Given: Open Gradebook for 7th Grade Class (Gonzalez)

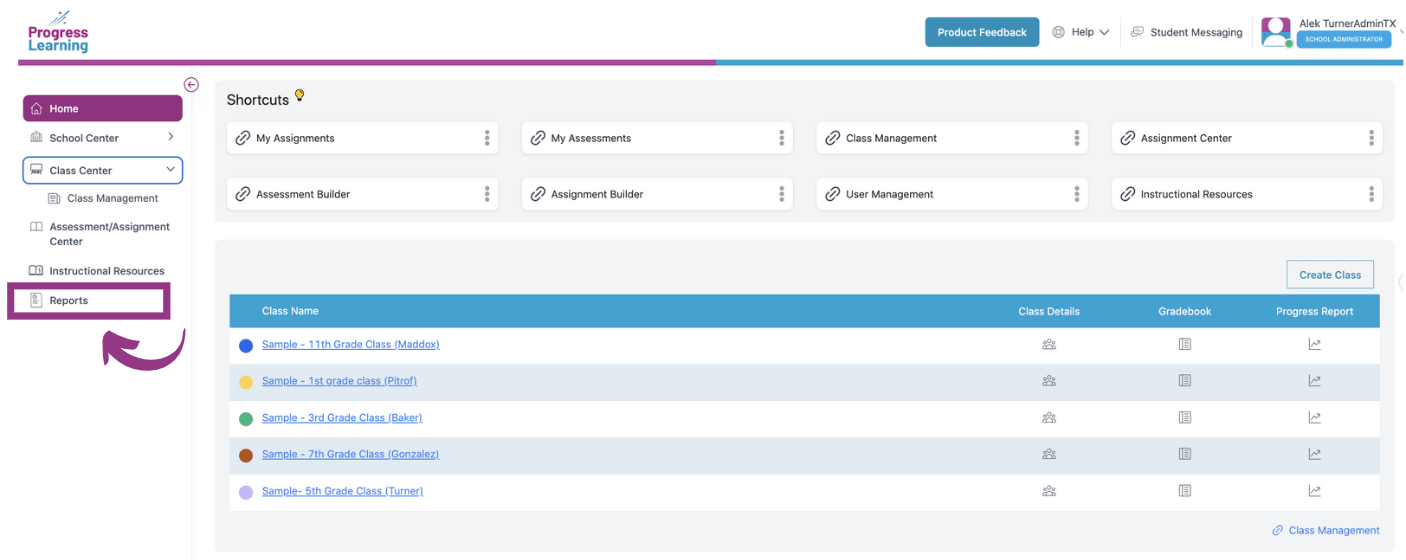Looking at the screenshot, I should [1185, 454].
